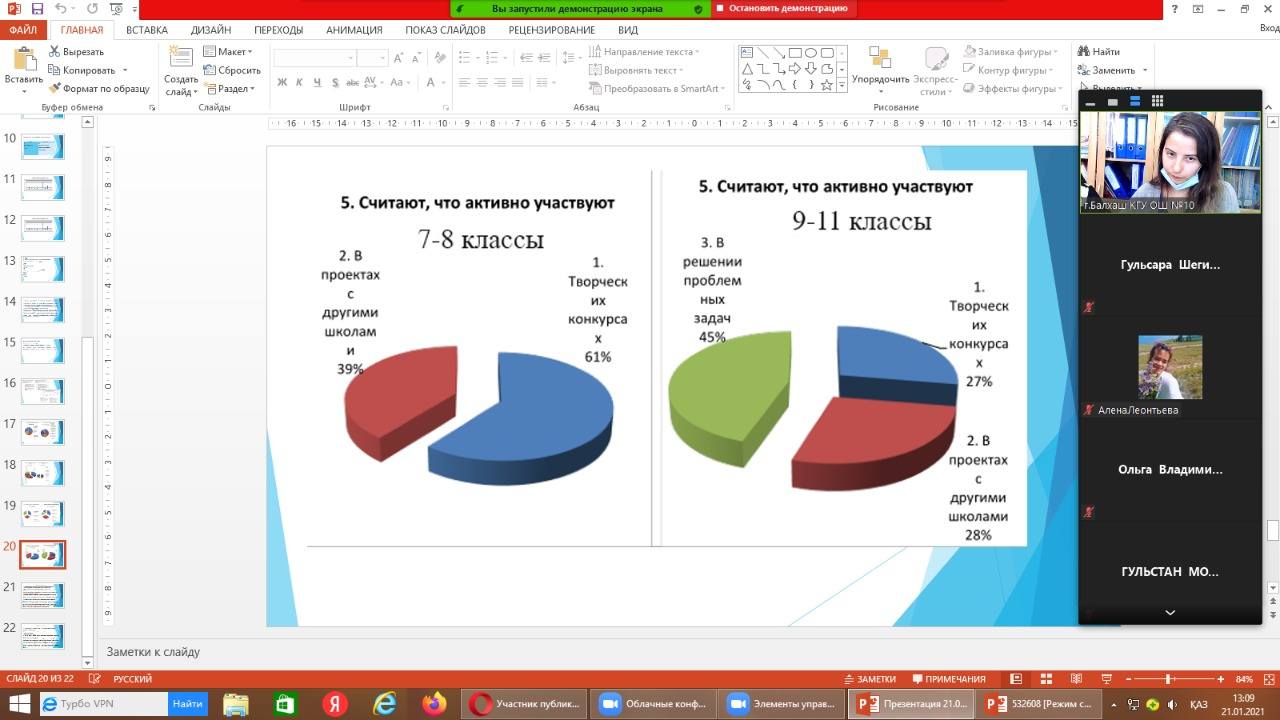
Task: Switch Zoom panel to gallery grid view
Action: point(1157,101)
